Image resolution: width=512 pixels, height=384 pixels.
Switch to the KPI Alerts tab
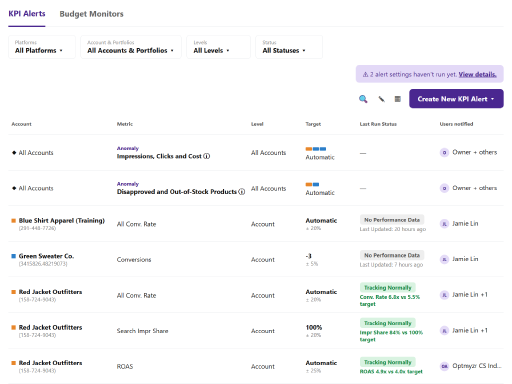27,14
